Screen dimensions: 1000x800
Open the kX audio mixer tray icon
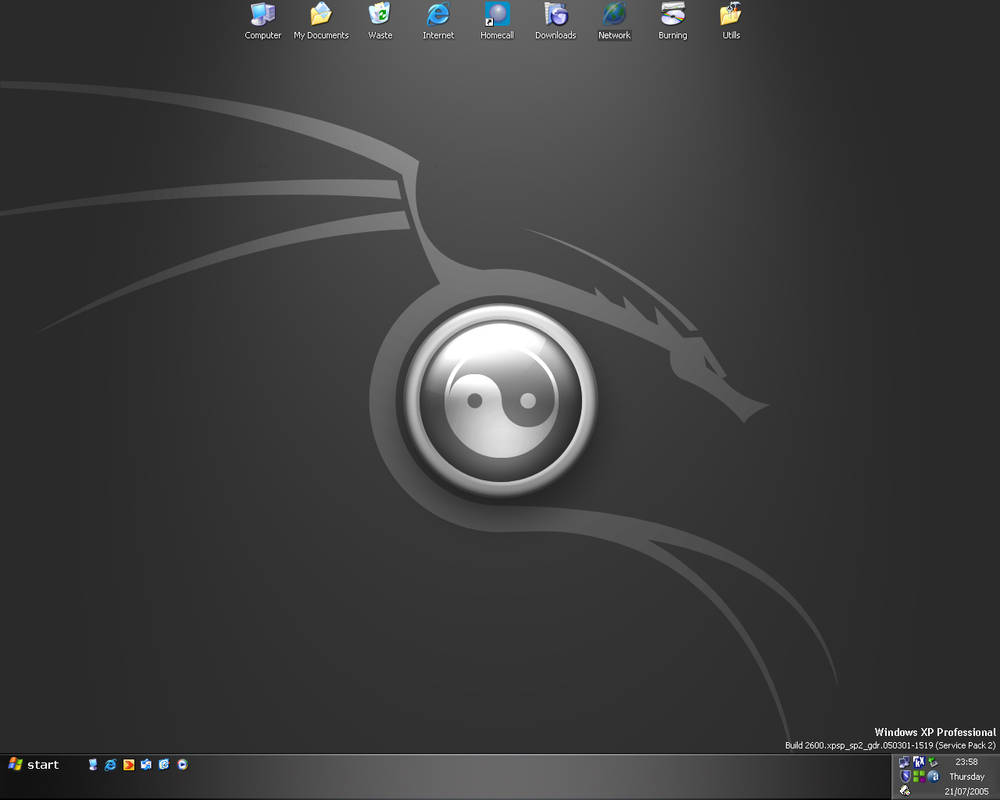[x=918, y=761]
